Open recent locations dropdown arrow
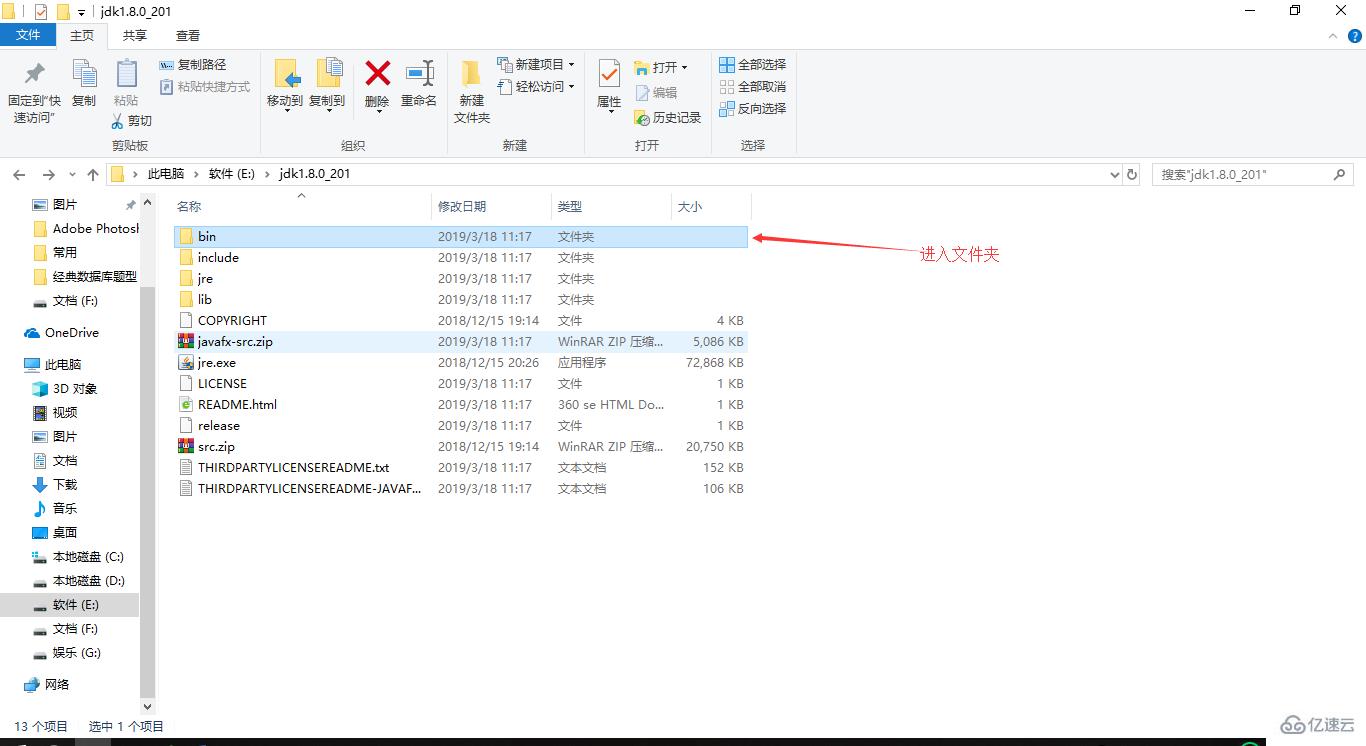Viewport: 1366px width, 746px height. coord(72,175)
